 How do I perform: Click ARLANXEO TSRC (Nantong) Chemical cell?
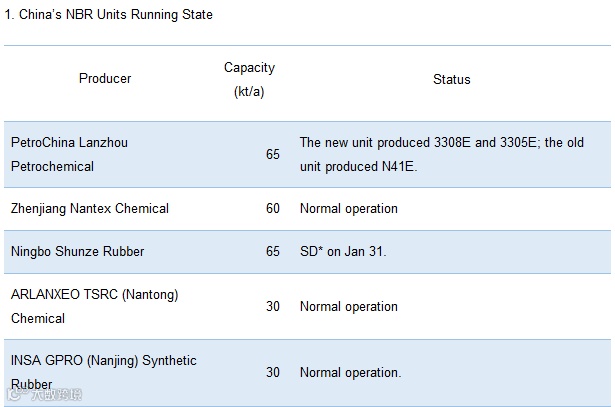pyautogui.click(x=95, y=306)
